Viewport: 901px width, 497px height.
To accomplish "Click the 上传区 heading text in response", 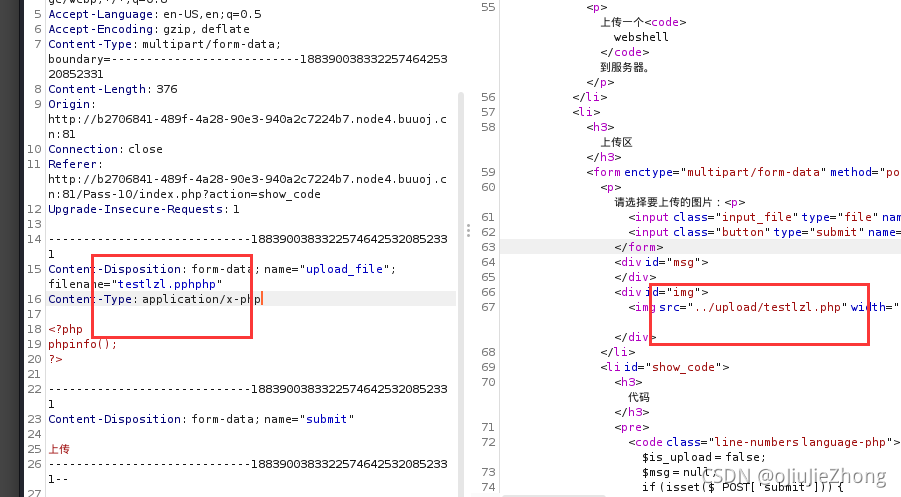I will click(x=617, y=142).
